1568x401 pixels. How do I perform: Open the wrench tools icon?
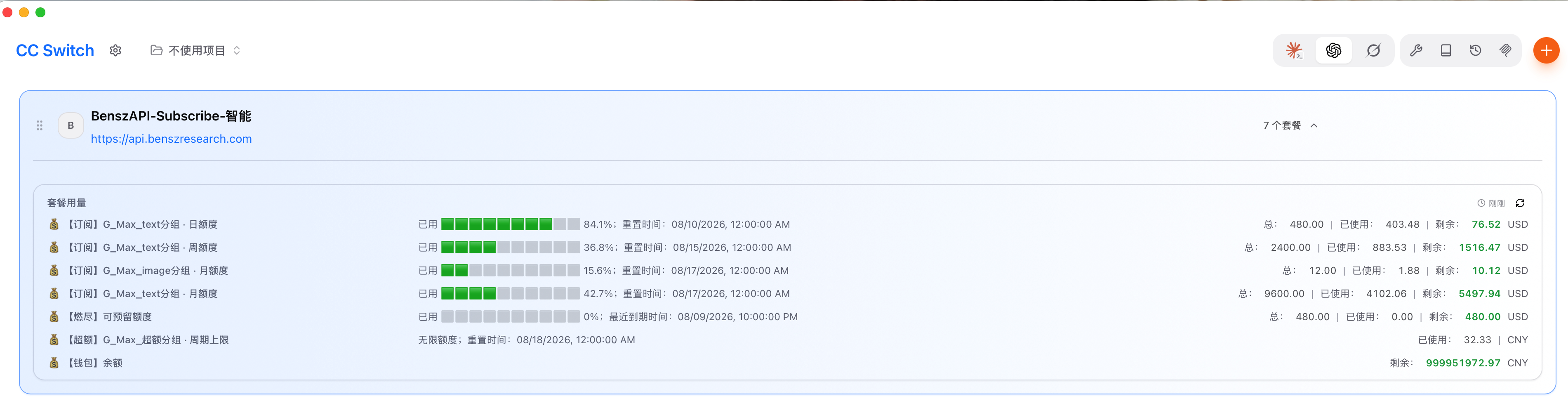point(1416,50)
